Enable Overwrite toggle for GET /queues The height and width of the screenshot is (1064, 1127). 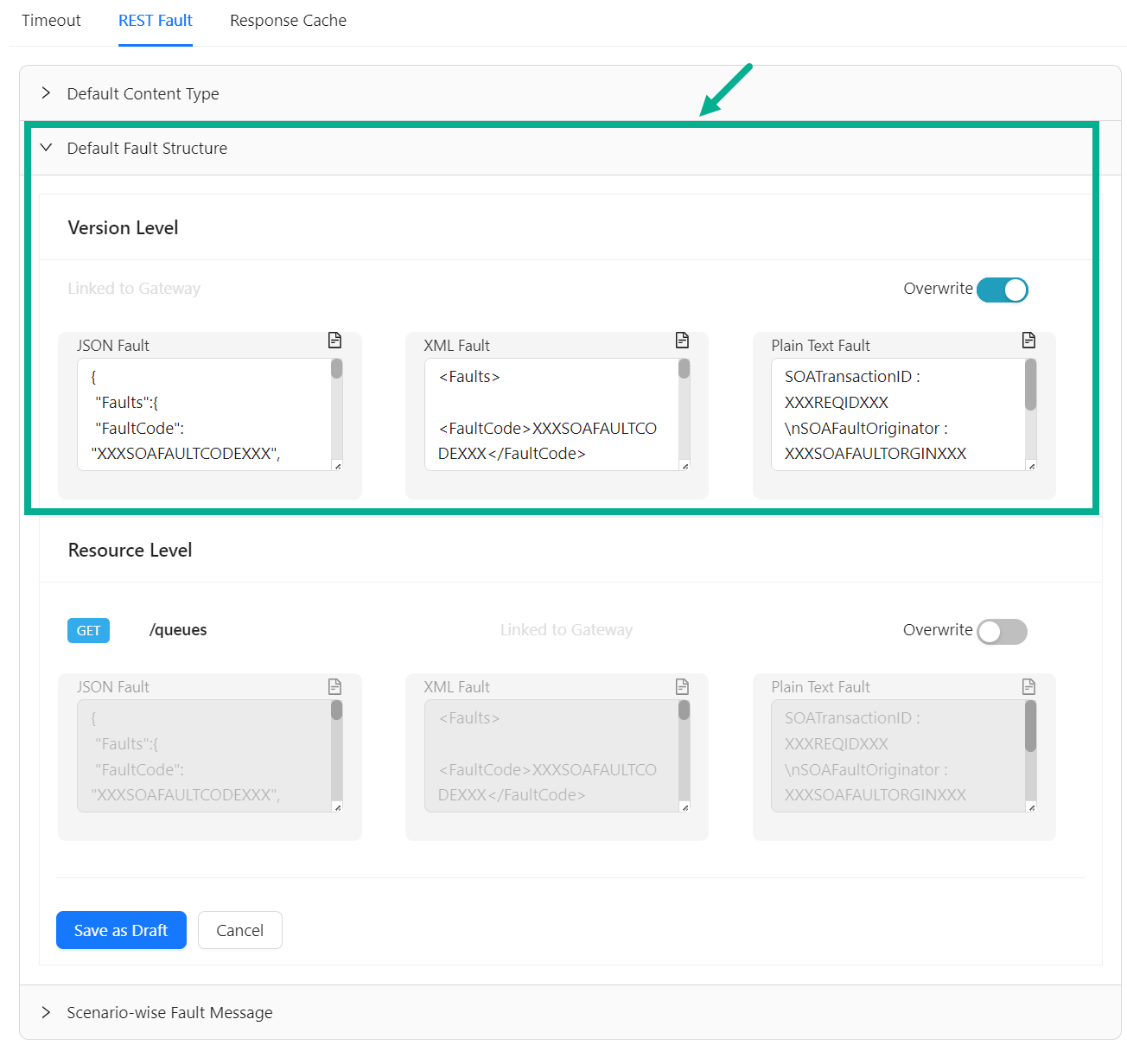pyautogui.click(x=1002, y=632)
